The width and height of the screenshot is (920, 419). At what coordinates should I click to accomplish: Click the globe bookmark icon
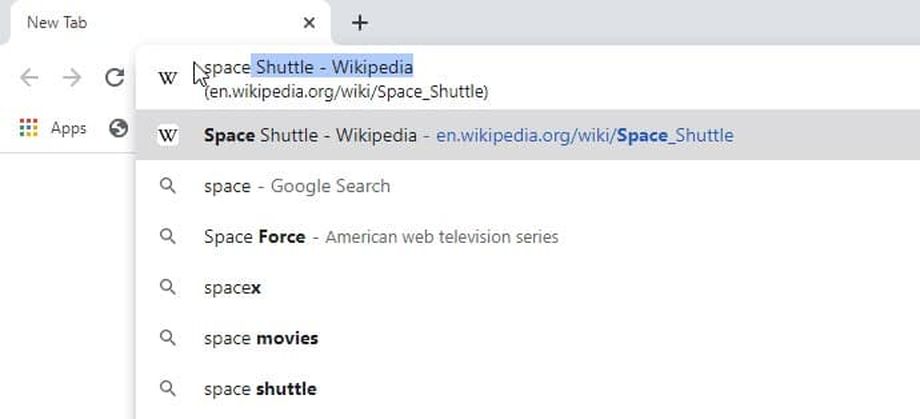pos(120,128)
